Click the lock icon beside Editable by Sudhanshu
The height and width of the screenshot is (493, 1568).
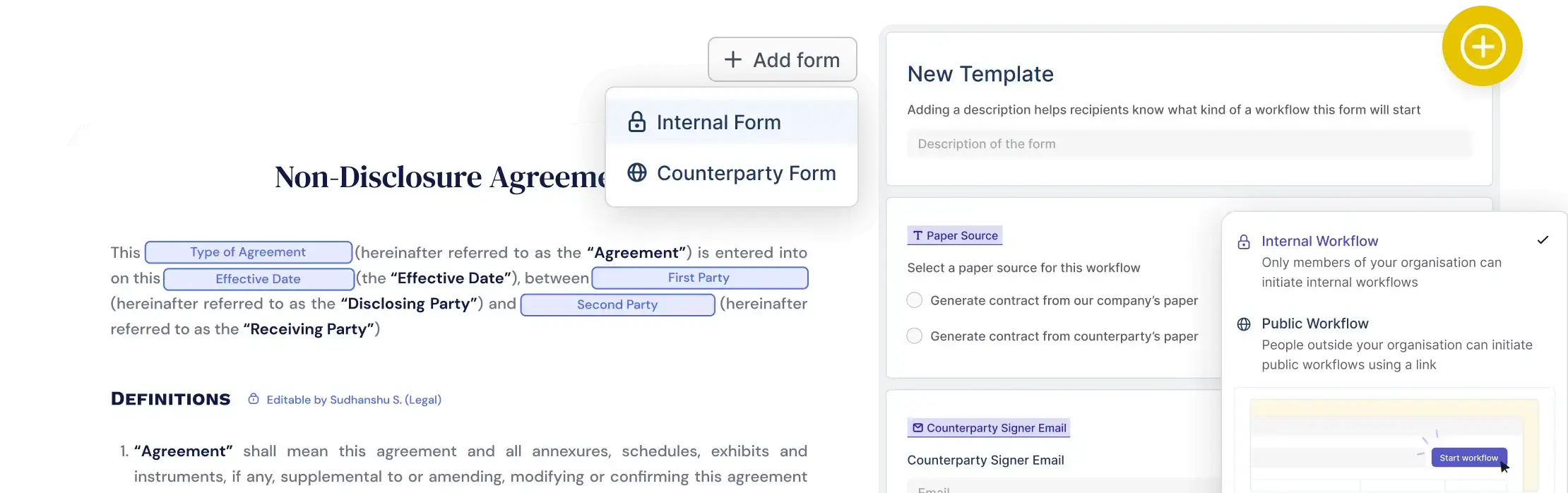tap(254, 399)
